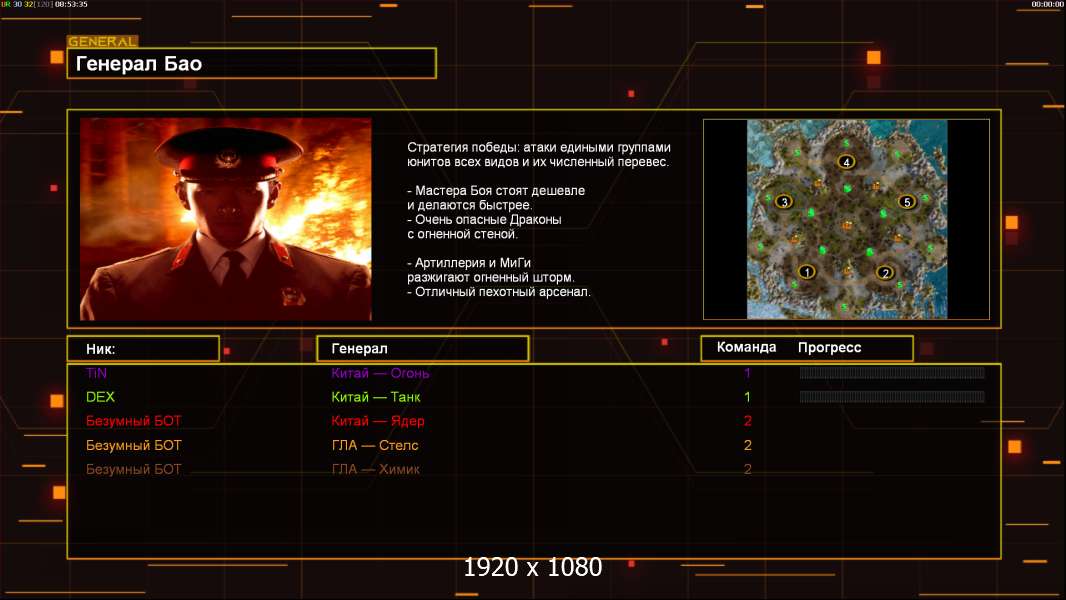This screenshot has height=600, width=1066.
Task: Click the "Артиллерия и МиГи" line
Action: pos(469,263)
